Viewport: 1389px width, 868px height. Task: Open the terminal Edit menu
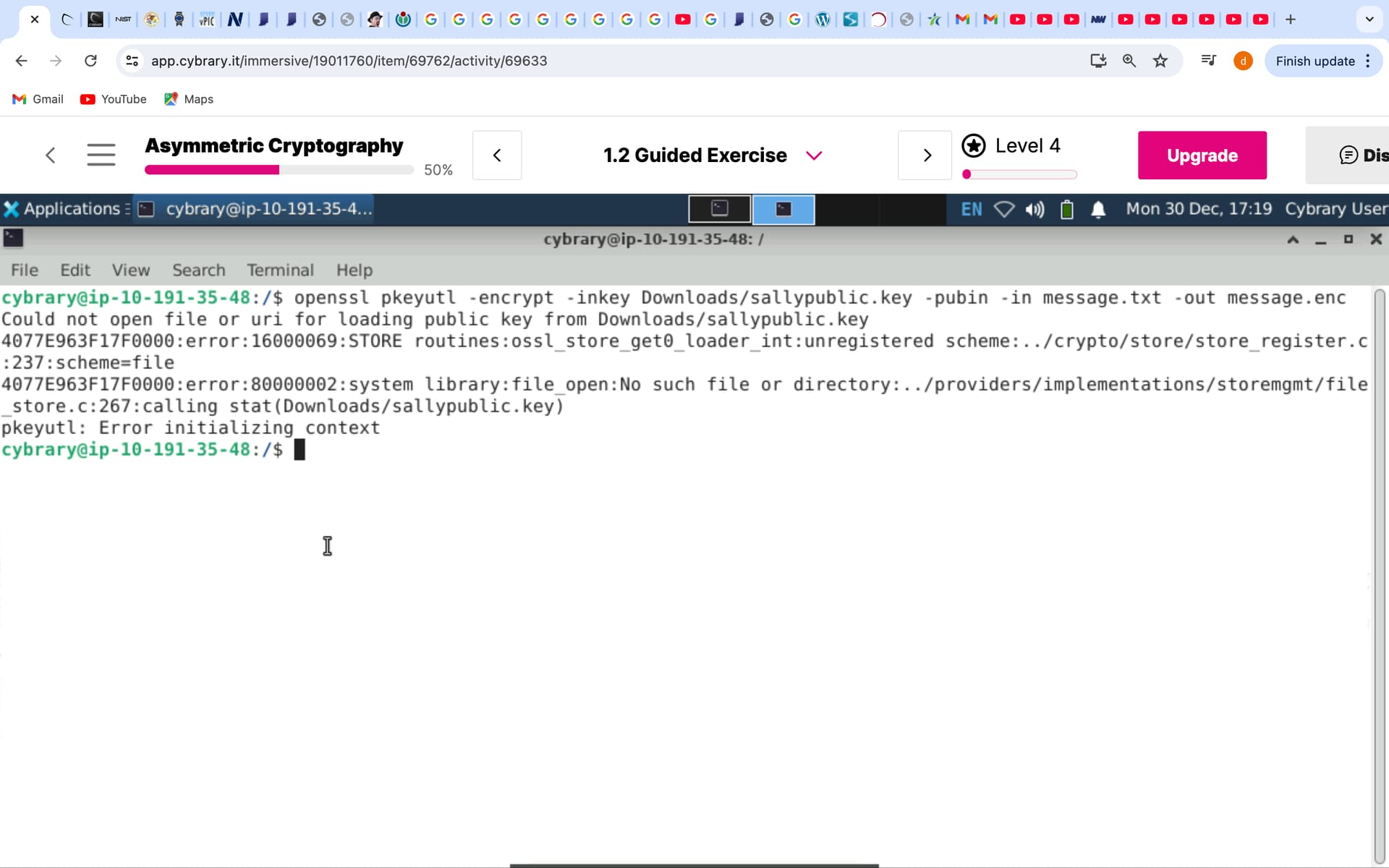pyautogui.click(x=75, y=270)
